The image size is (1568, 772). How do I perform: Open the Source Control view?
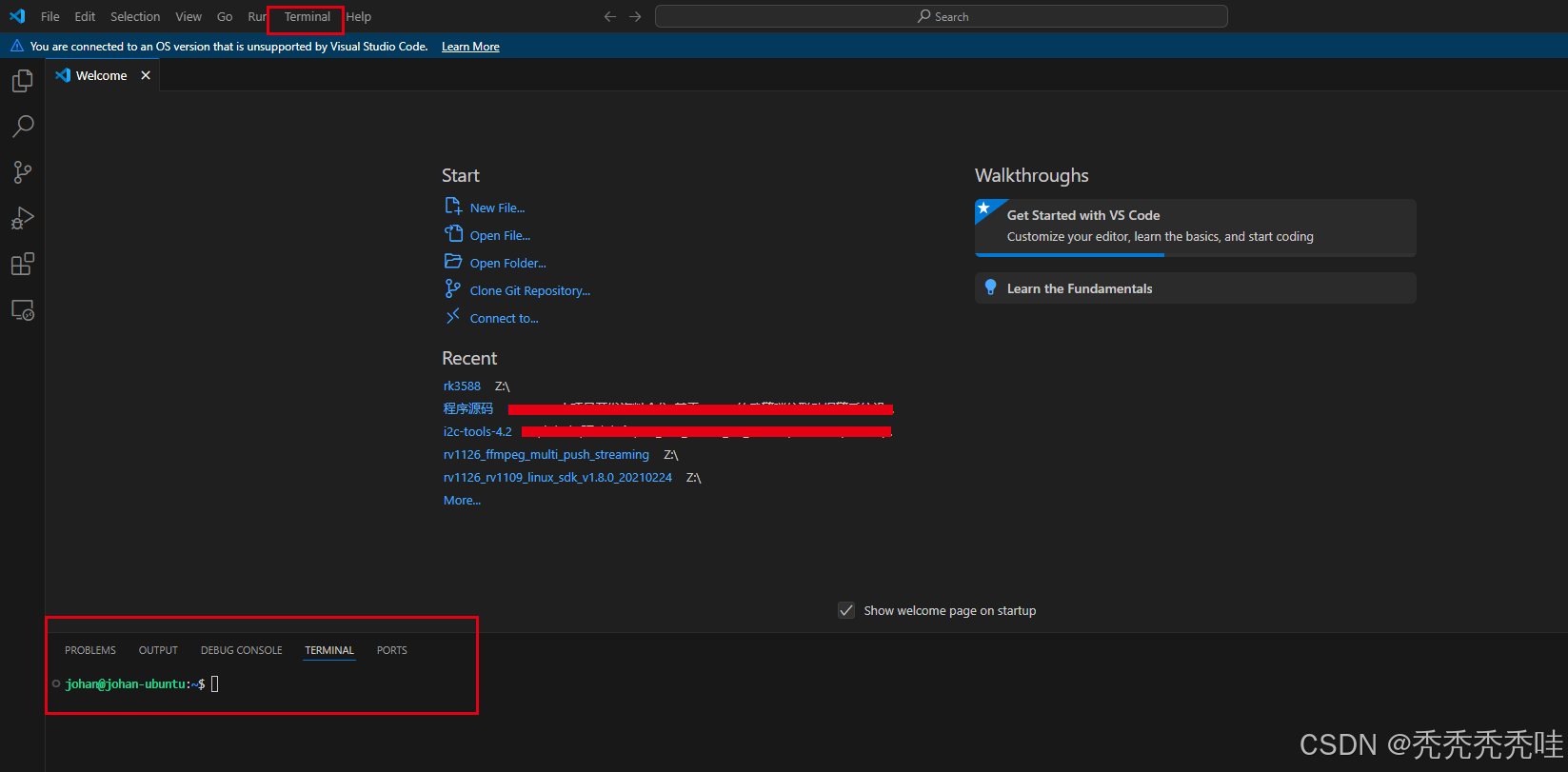click(x=23, y=172)
